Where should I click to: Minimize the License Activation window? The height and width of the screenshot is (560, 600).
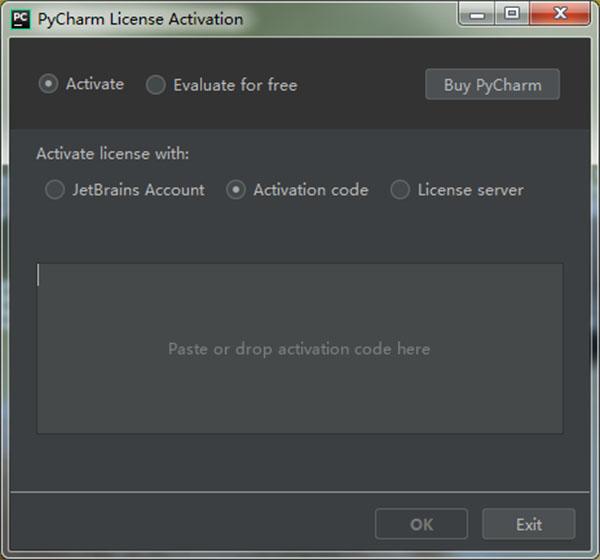pyautogui.click(x=477, y=15)
